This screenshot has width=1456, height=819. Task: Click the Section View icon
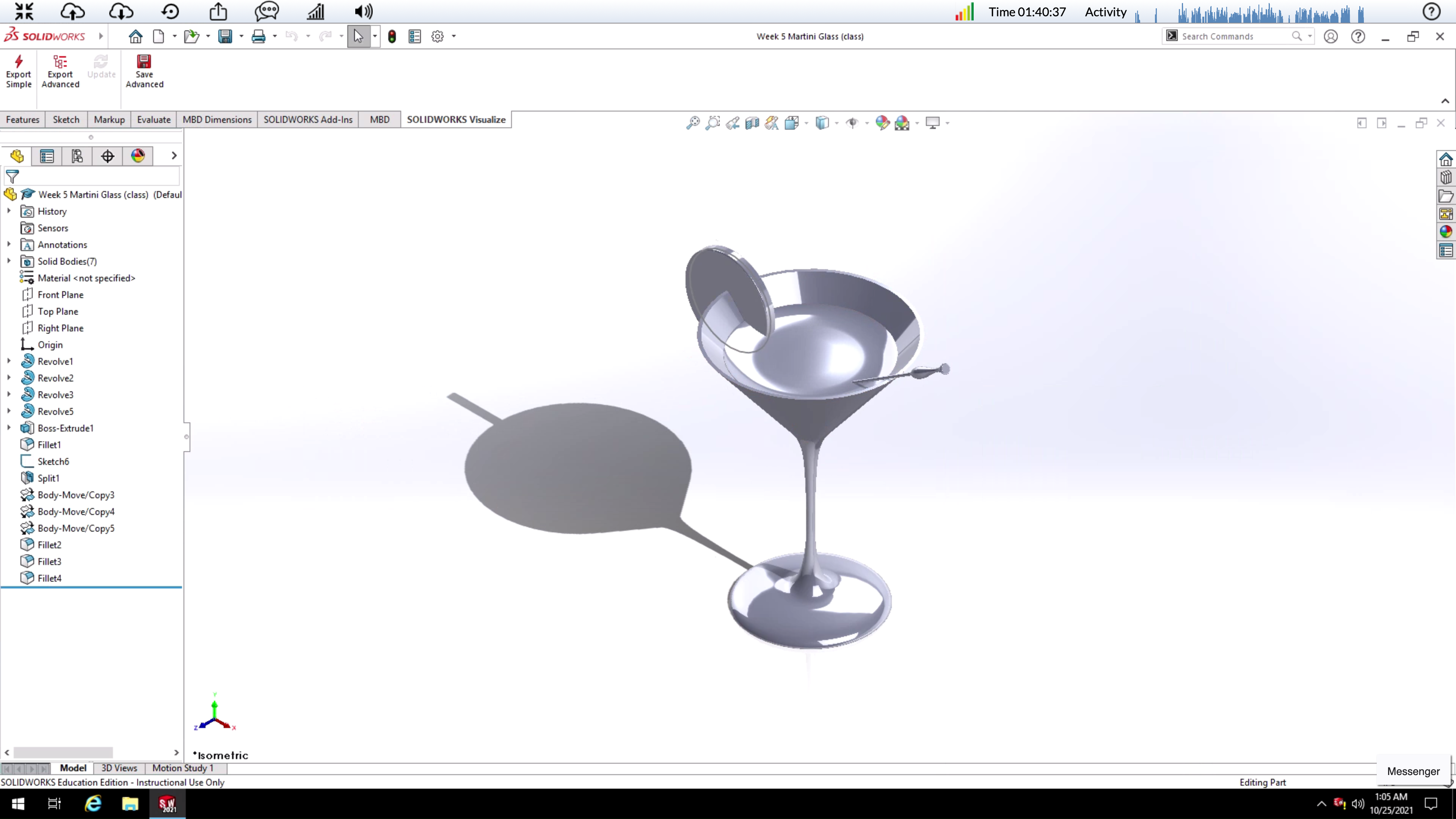click(x=752, y=122)
